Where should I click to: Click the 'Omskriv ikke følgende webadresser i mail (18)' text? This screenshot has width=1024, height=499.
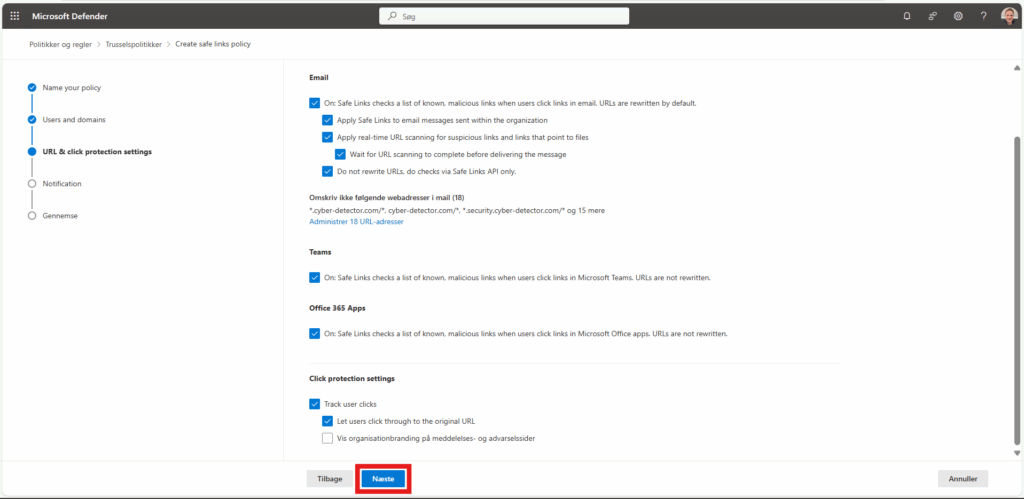[387, 197]
